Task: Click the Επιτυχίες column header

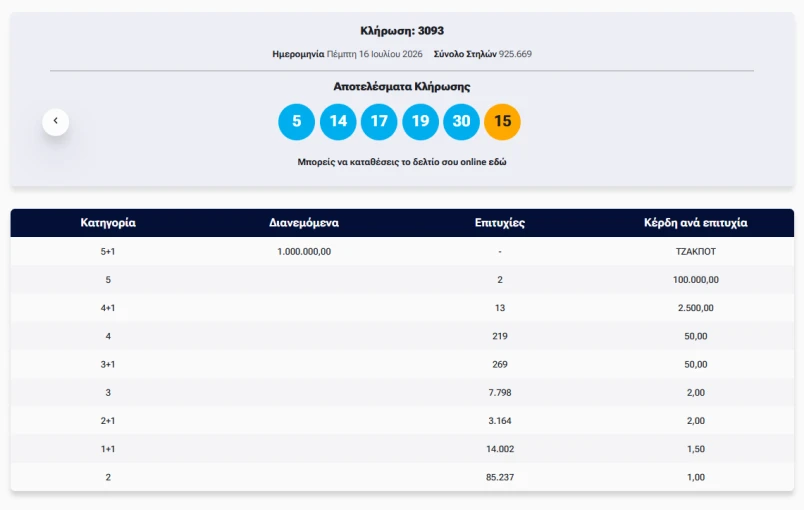Action: tap(500, 222)
